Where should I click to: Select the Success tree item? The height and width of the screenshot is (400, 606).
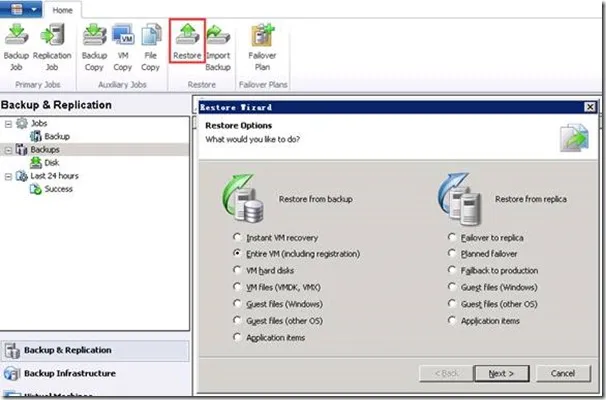coord(58,189)
